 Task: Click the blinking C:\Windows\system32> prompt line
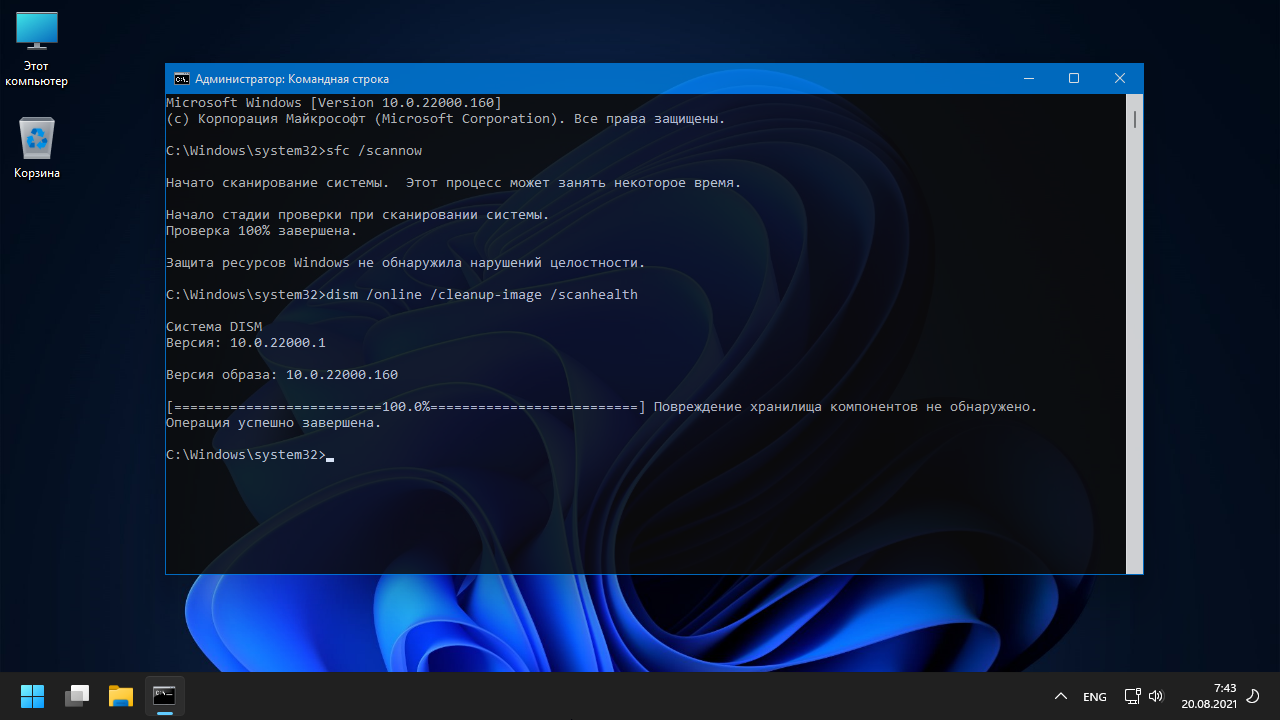pos(245,455)
